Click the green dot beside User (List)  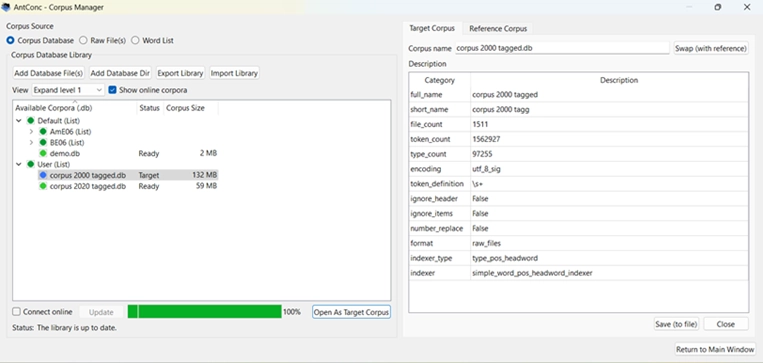31,164
